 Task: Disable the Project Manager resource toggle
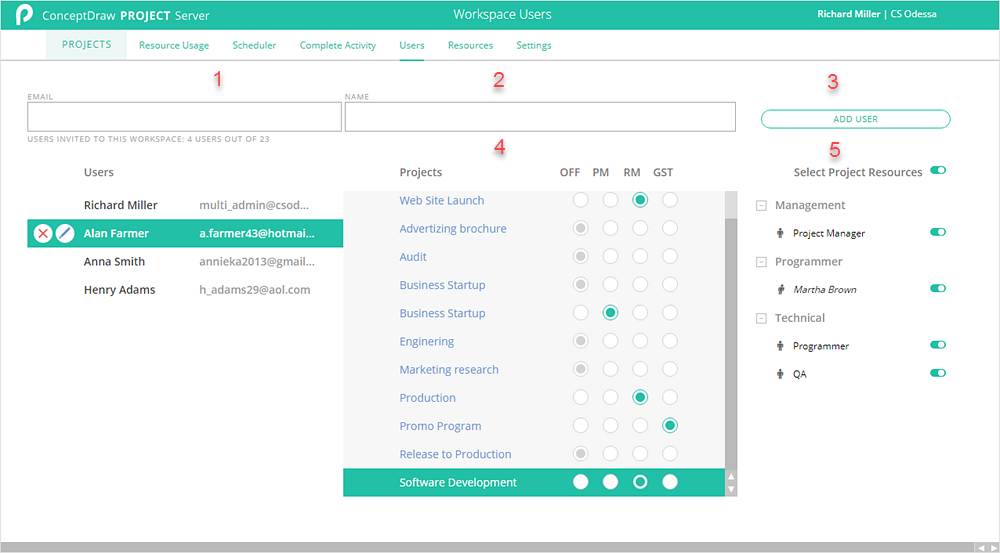938,232
